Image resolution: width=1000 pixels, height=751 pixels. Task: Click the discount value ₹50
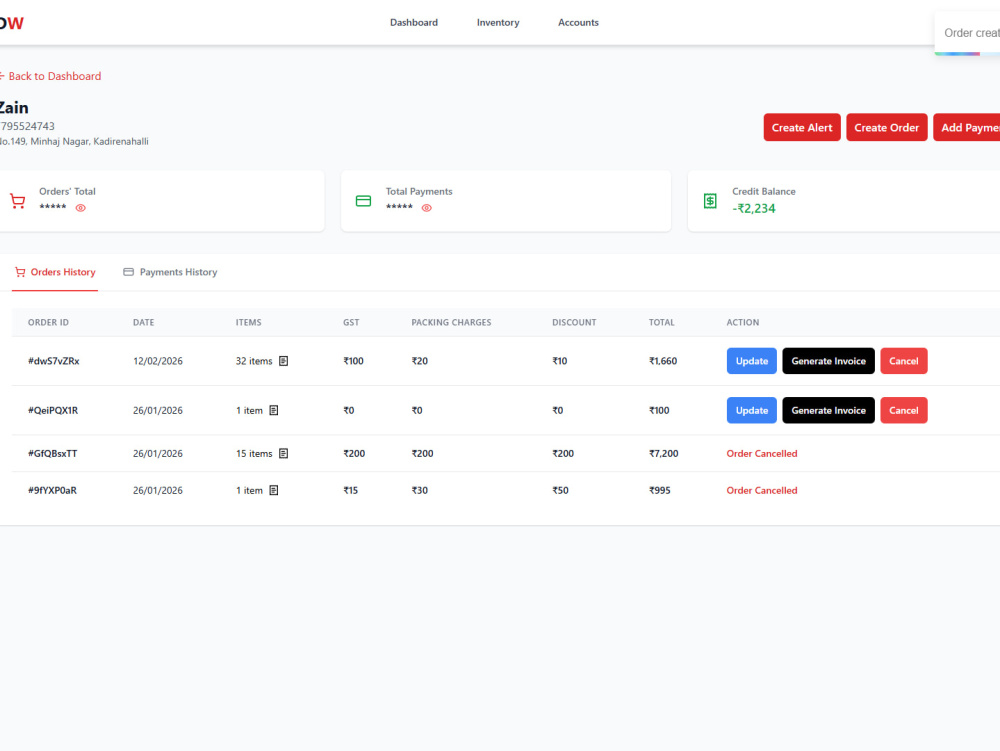[x=560, y=490]
